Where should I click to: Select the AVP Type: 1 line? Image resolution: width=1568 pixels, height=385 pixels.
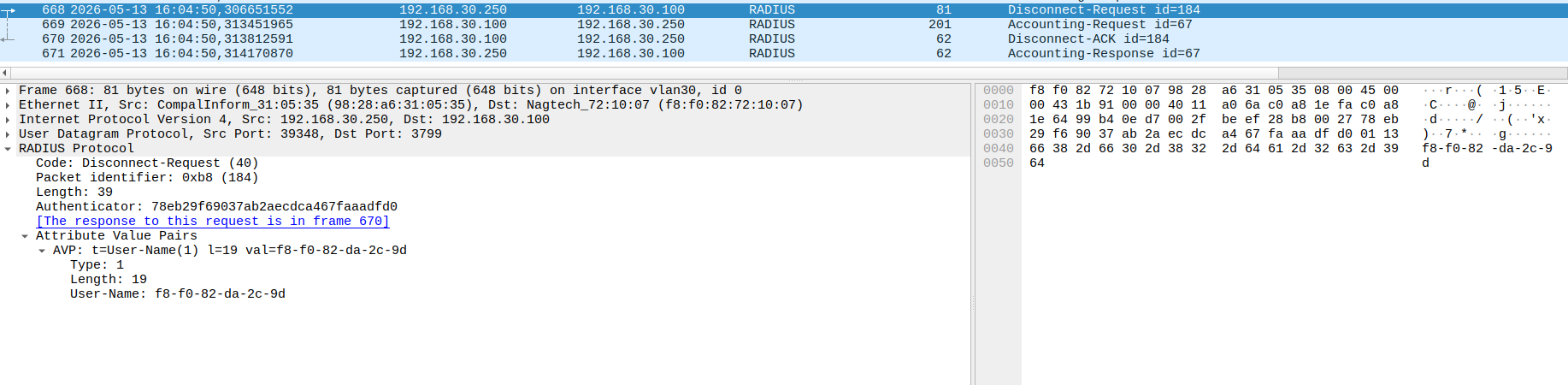[97, 264]
